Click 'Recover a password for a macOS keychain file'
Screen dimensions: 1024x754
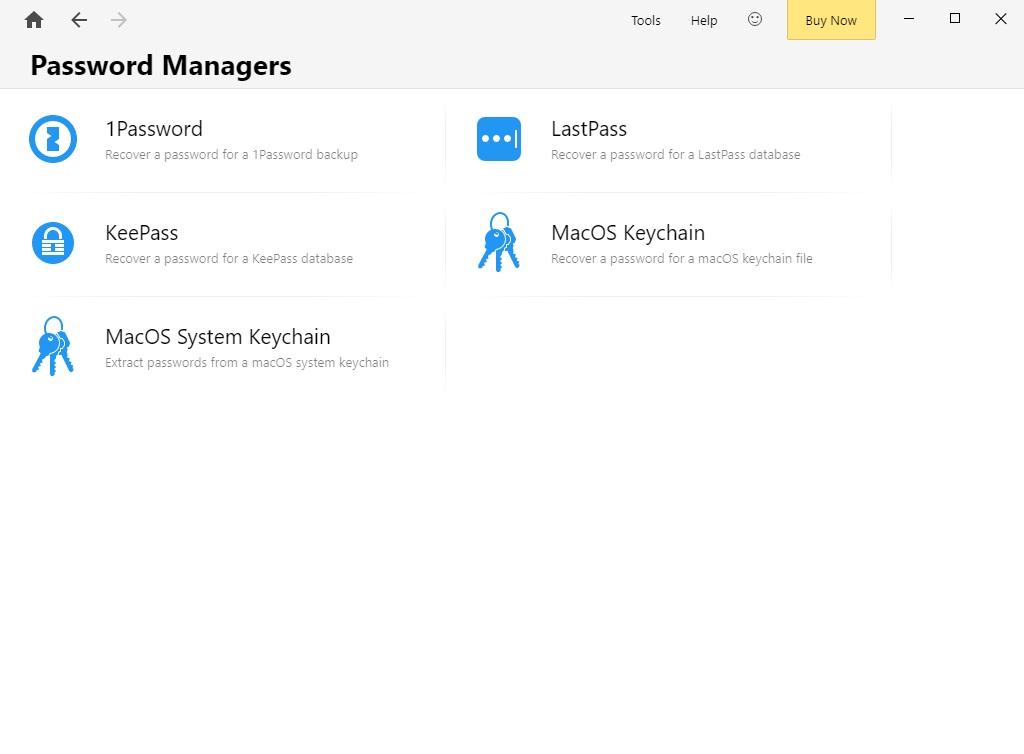click(682, 259)
